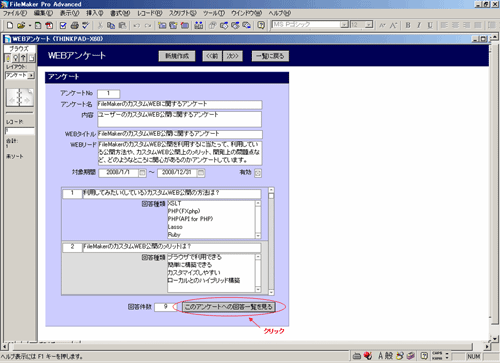Click the Delete Record toolbar icon
The height and width of the screenshot is (363, 500).
(x=185, y=25)
